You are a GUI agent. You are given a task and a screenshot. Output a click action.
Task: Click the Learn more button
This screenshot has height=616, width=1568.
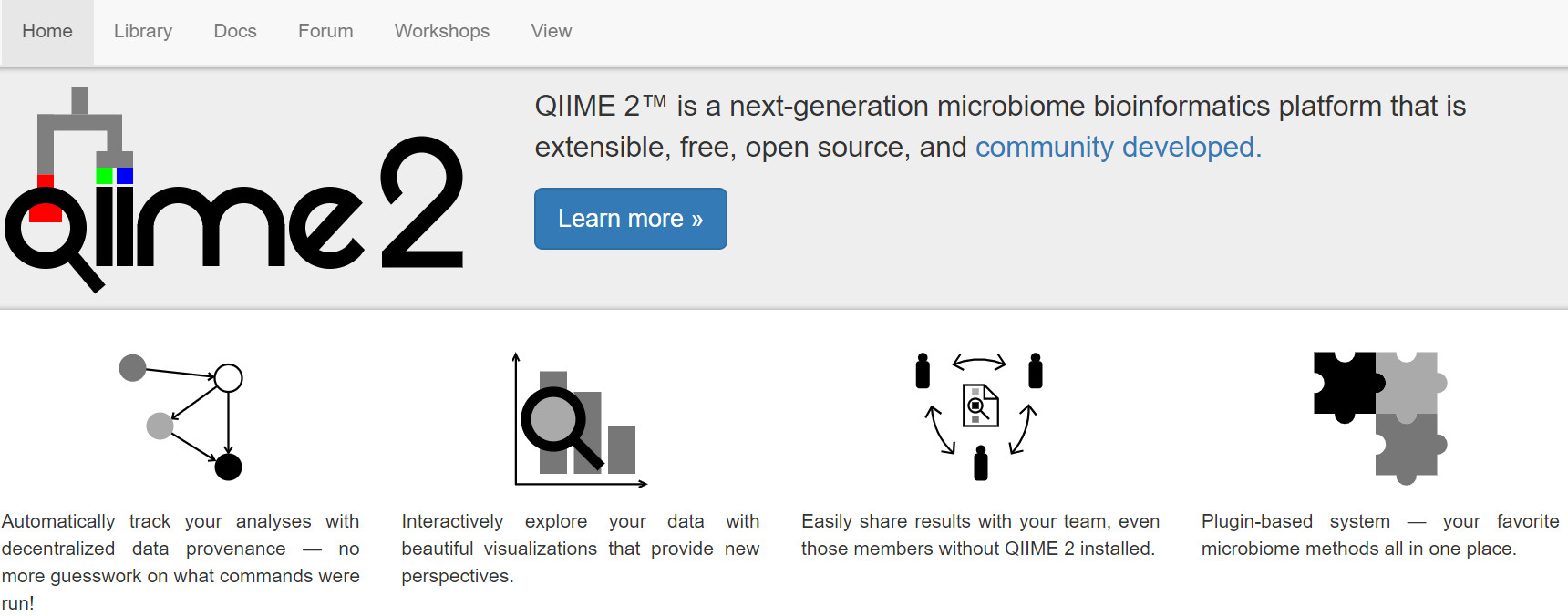[x=630, y=218]
